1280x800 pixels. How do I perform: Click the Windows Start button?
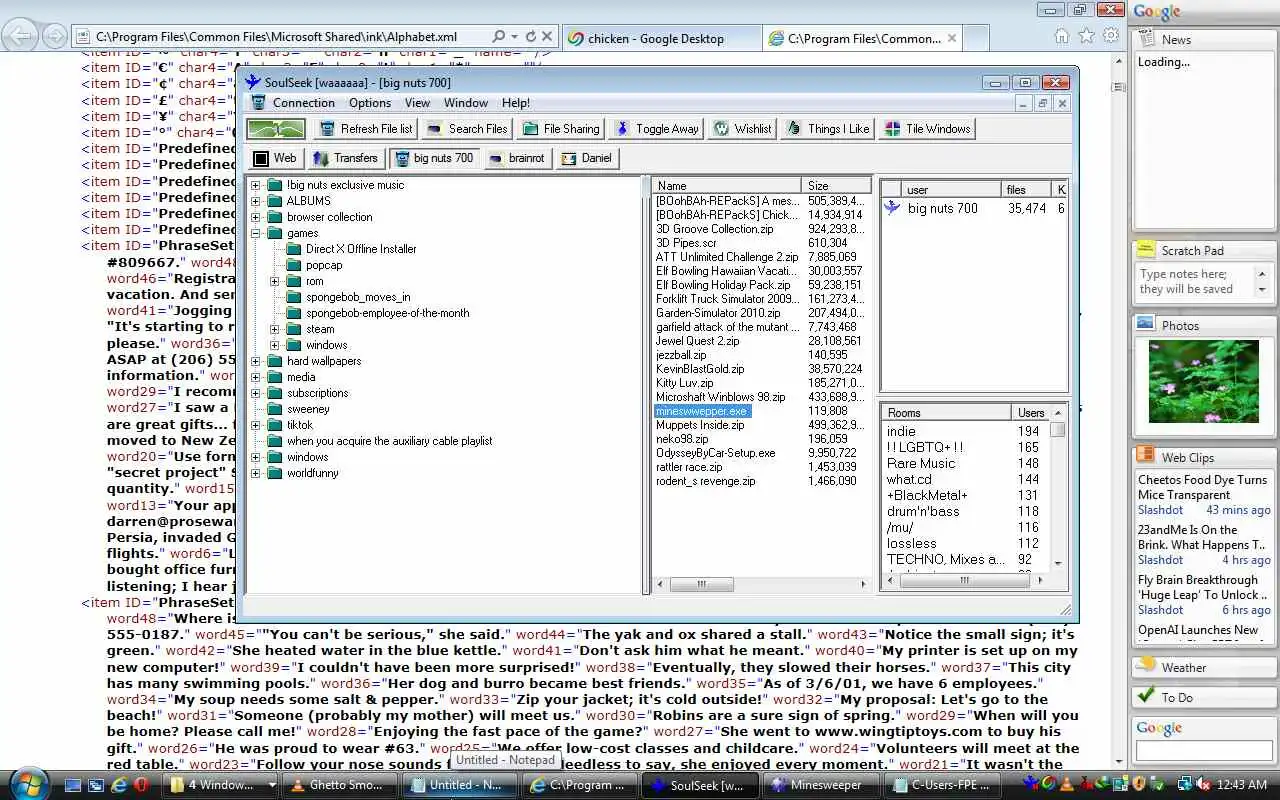(x=28, y=784)
